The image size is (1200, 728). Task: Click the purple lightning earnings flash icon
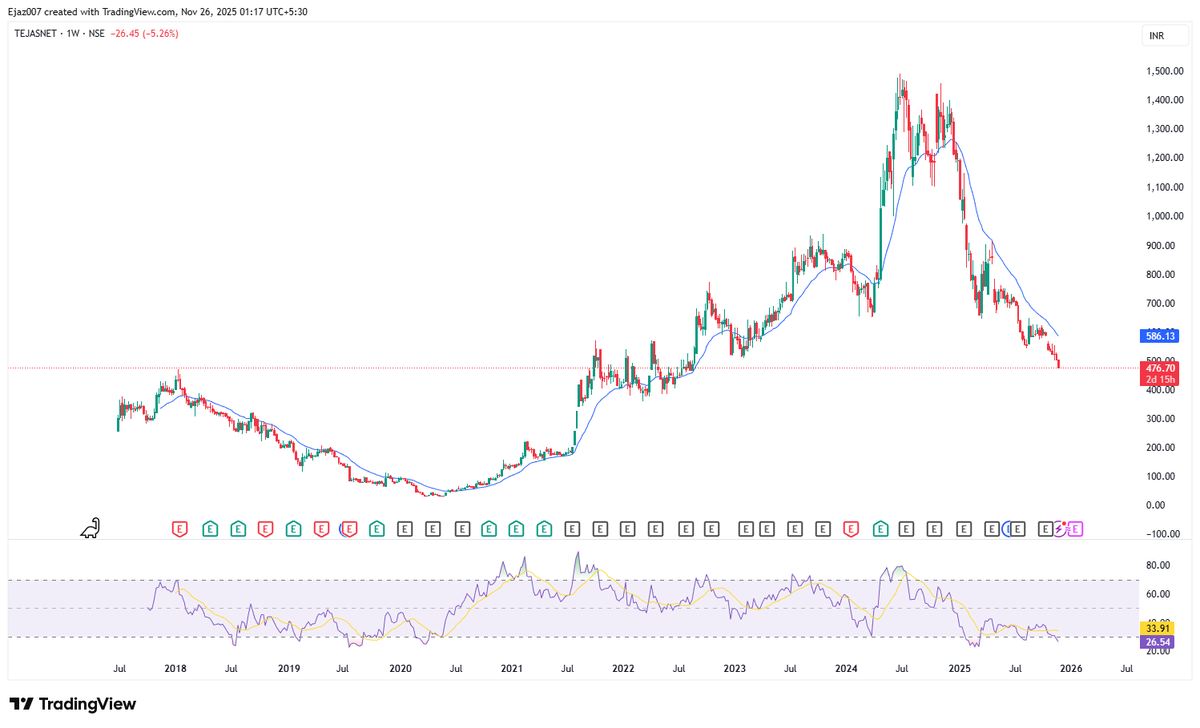1058,529
